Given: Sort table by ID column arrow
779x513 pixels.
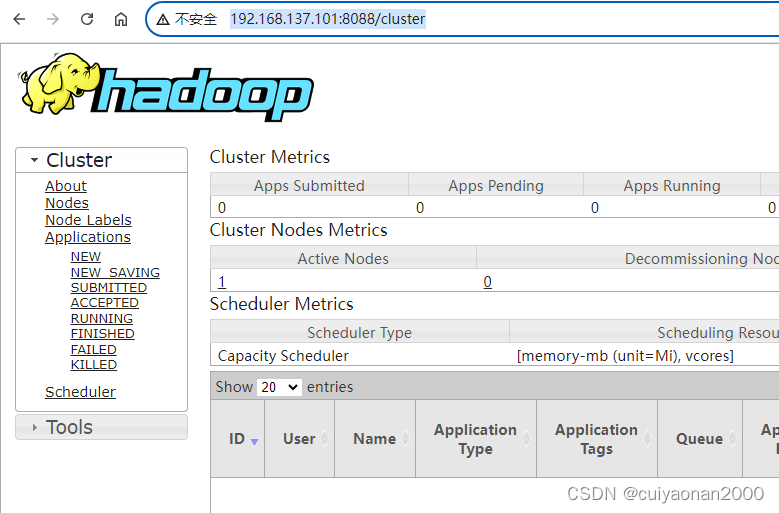Looking at the screenshot, I should [254, 441].
